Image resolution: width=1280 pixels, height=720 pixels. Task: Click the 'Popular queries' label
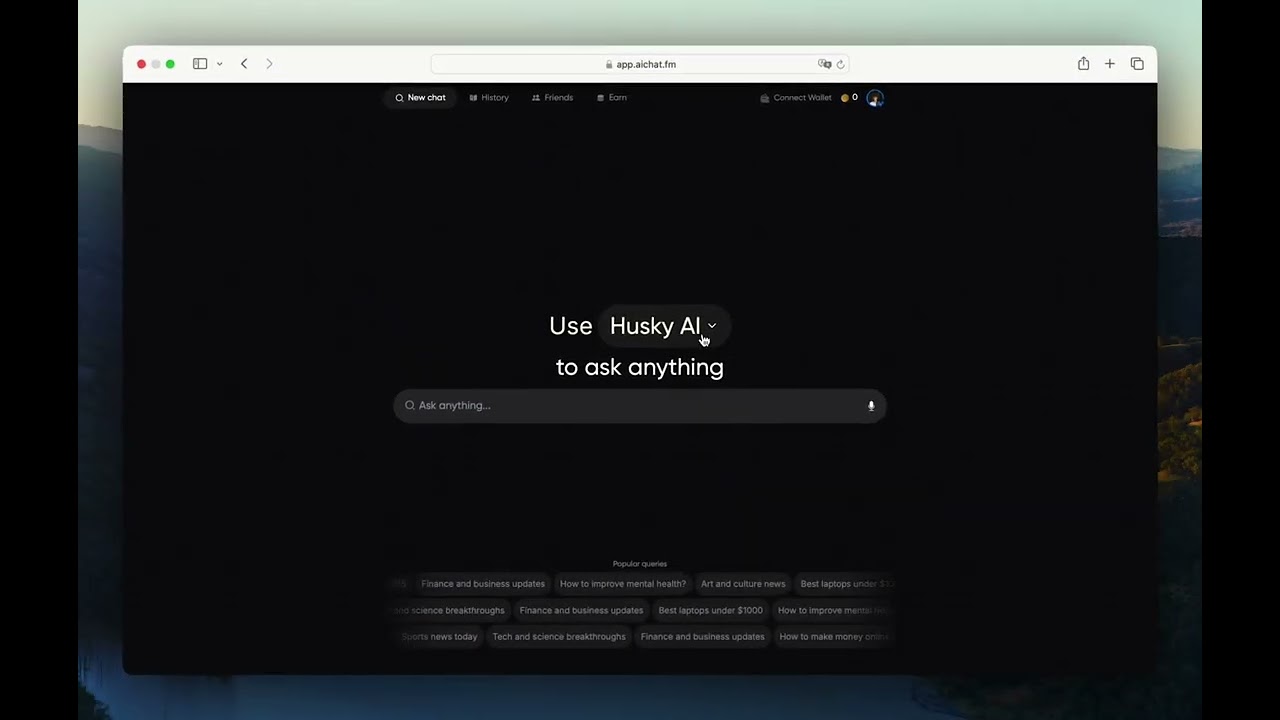(x=640, y=564)
